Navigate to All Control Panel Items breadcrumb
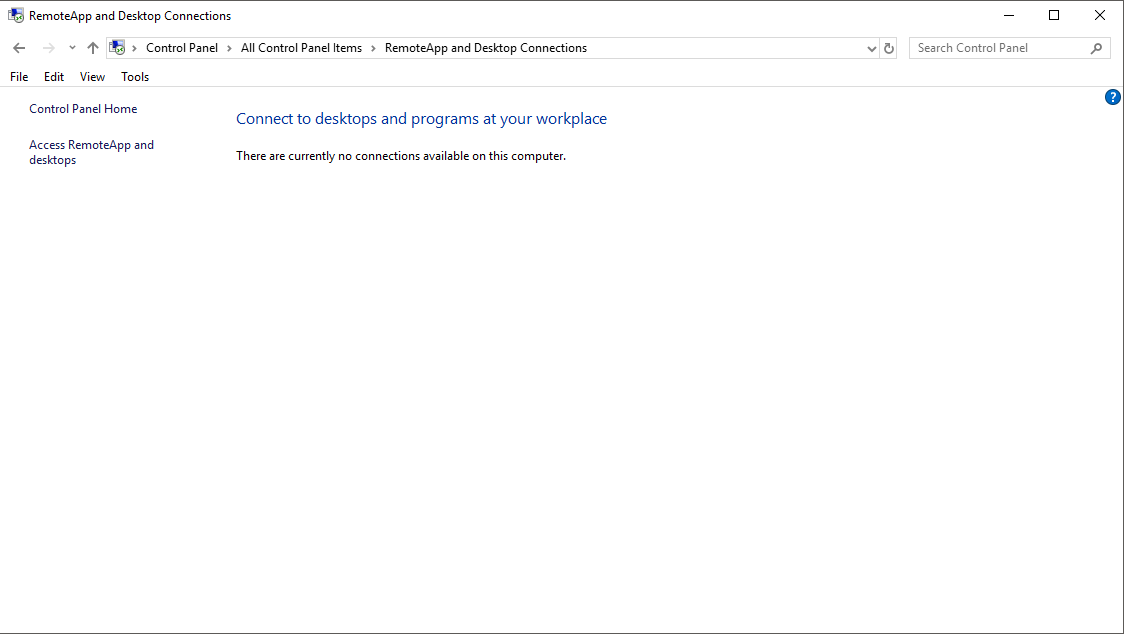Image resolution: width=1124 pixels, height=634 pixels. (301, 48)
